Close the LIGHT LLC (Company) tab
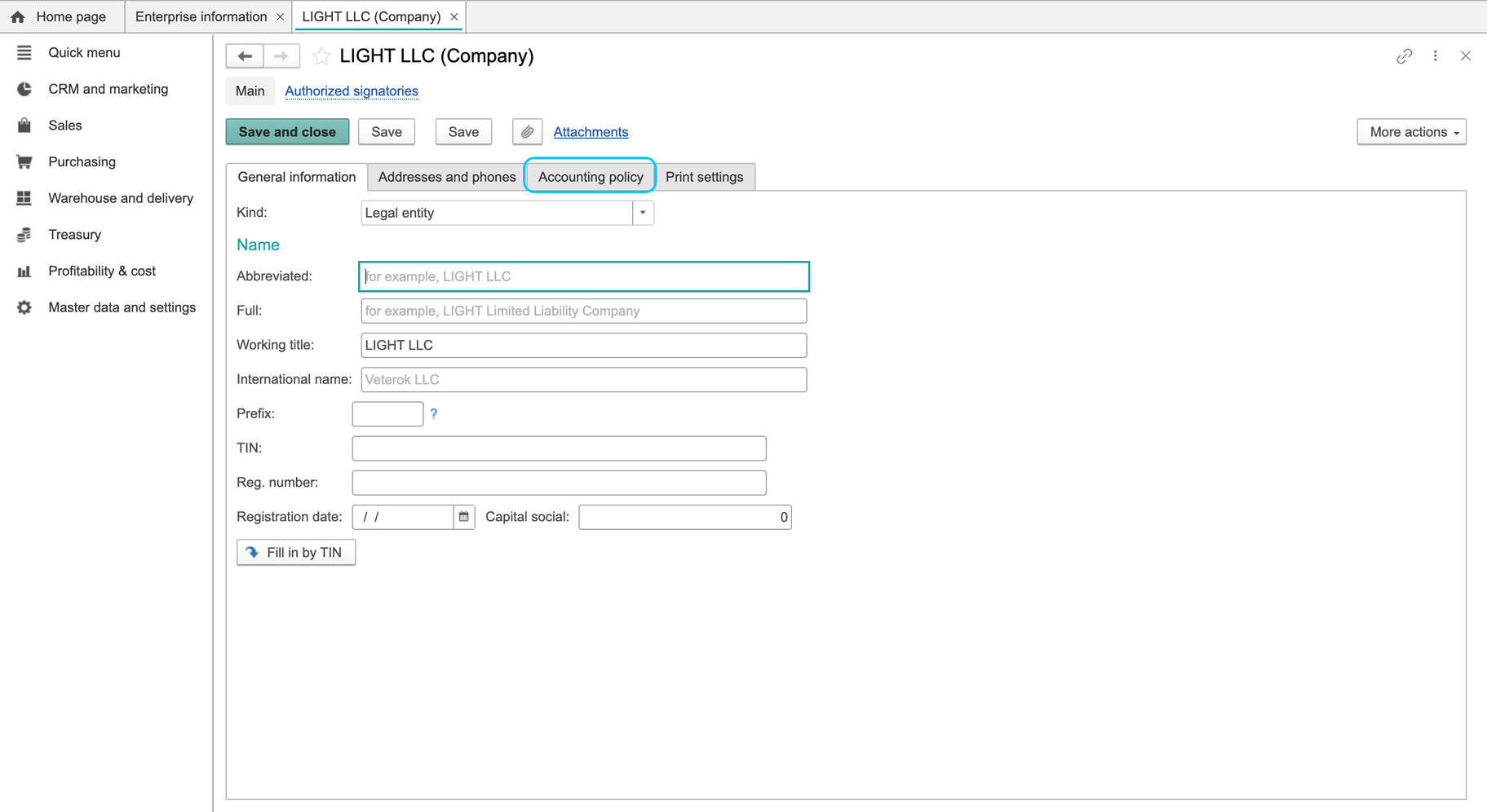Image resolution: width=1487 pixels, height=812 pixels. pos(454,16)
